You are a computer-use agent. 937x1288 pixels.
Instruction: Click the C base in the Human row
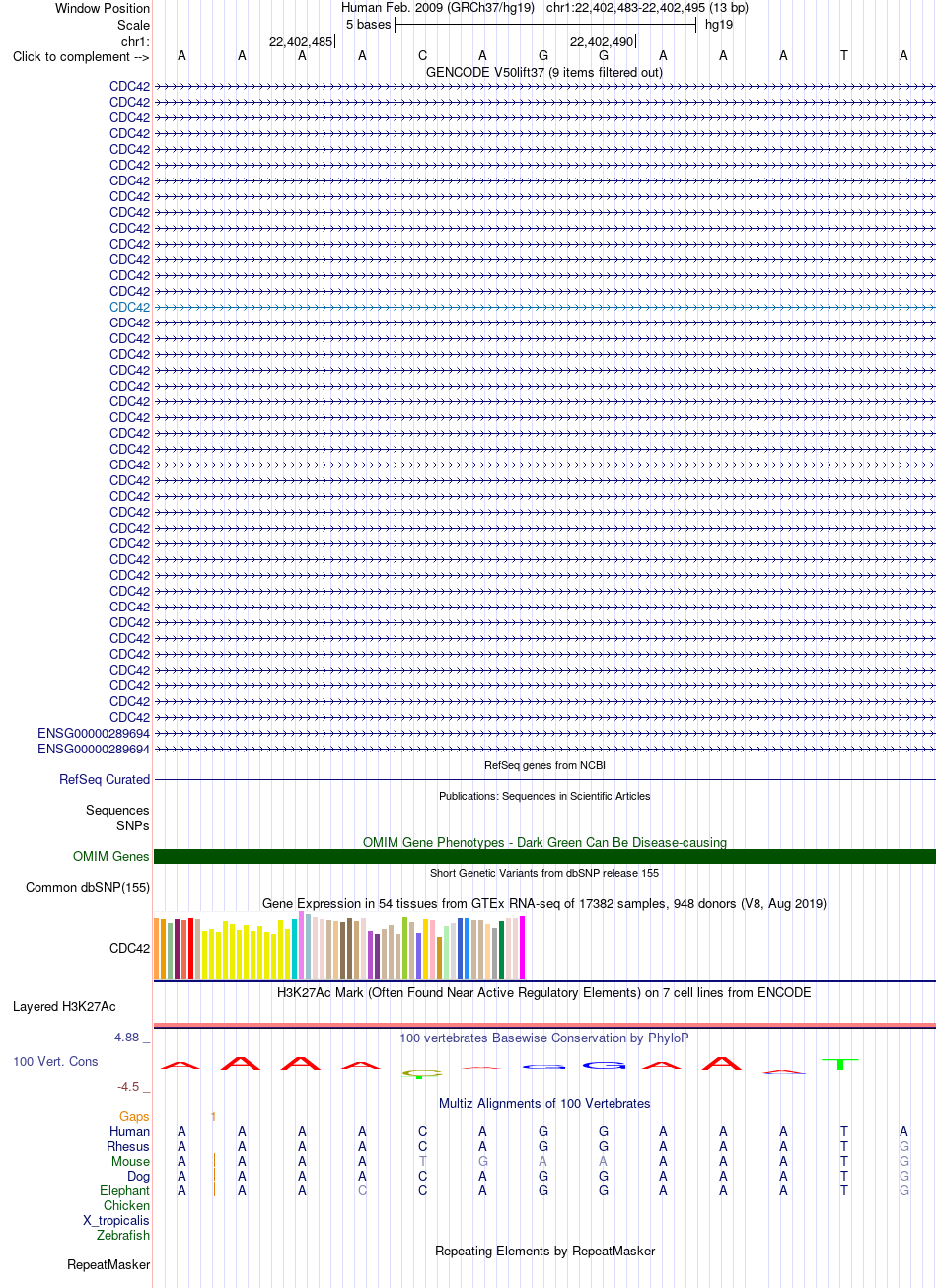tap(422, 1131)
